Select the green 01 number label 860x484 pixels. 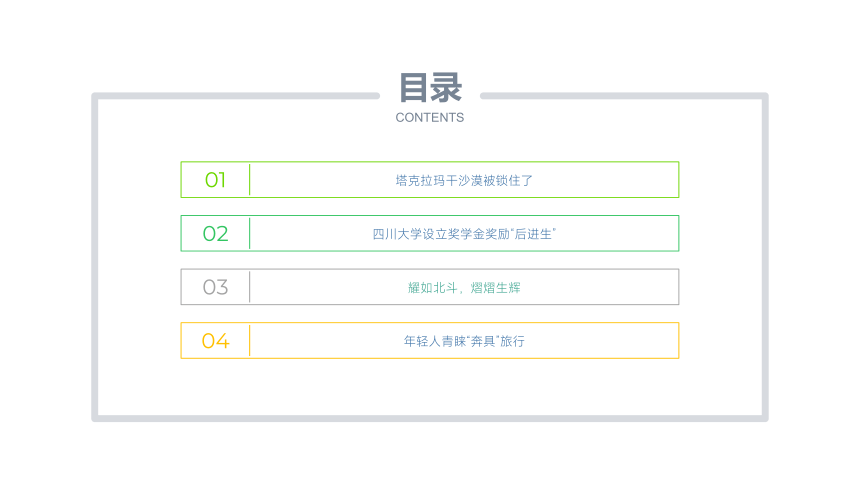click(215, 180)
